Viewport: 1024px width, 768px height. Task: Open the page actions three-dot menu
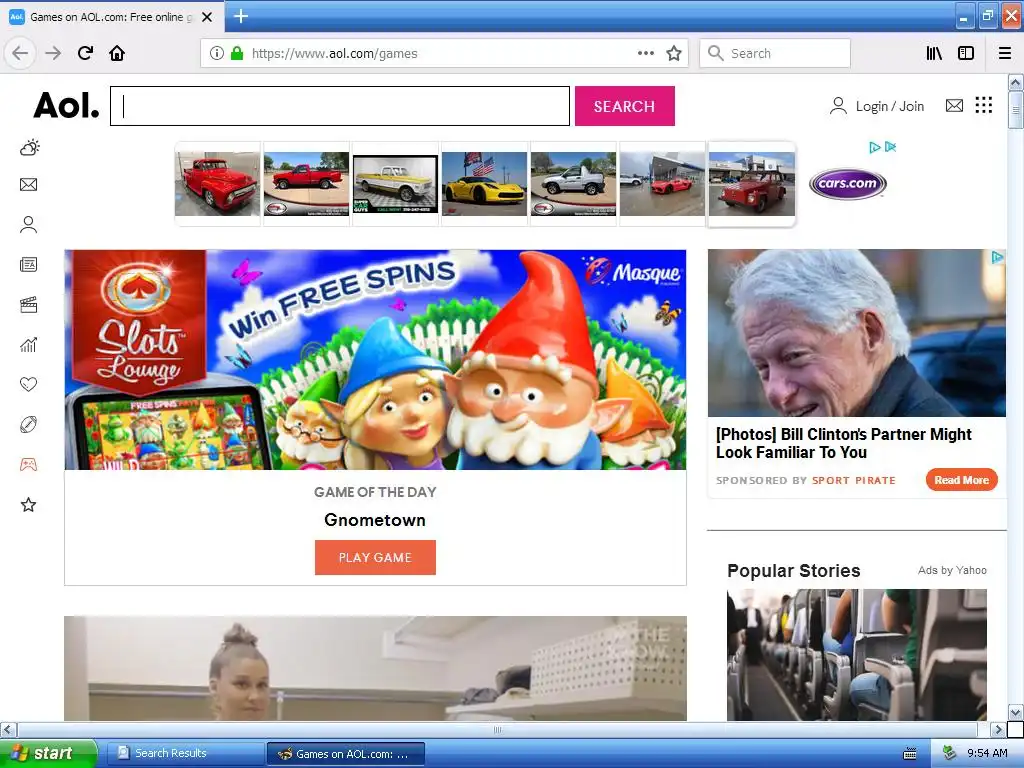[x=646, y=53]
